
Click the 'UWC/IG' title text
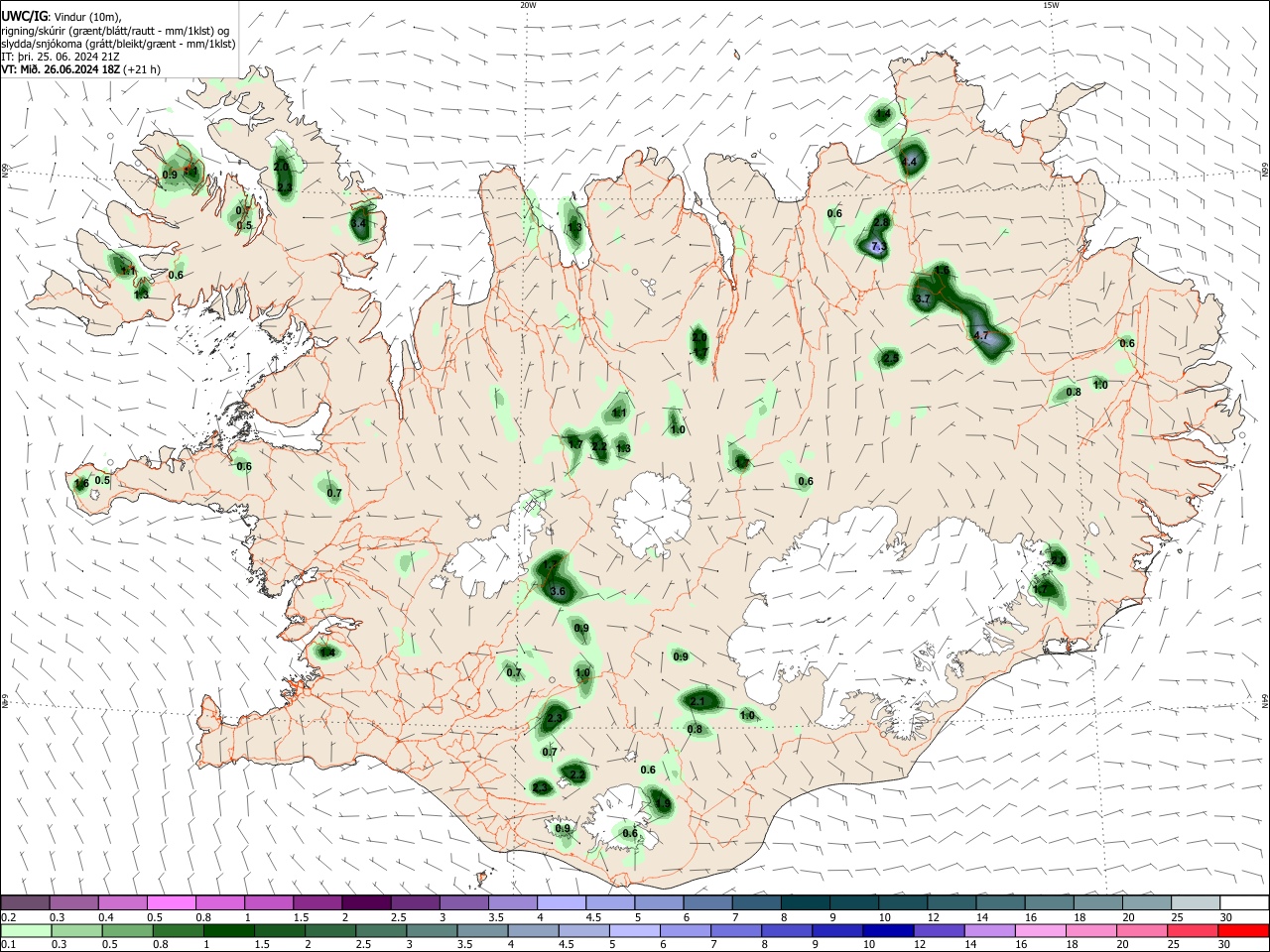coord(23,16)
